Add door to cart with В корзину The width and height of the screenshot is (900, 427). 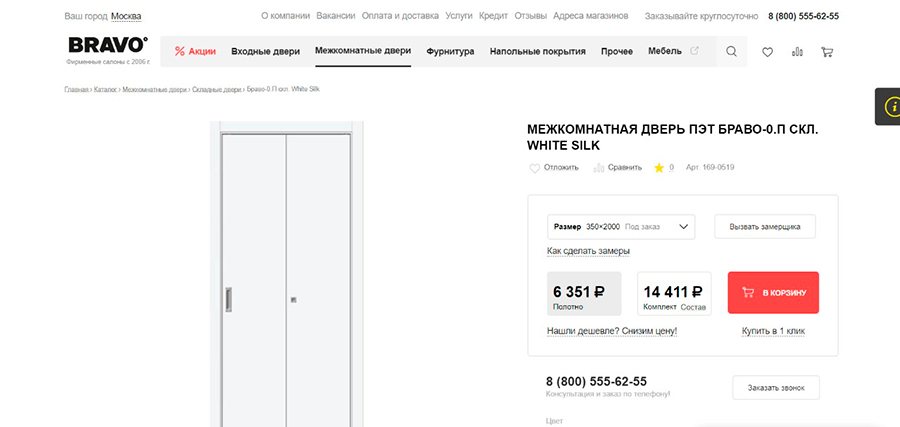click(x=773, y=293)
